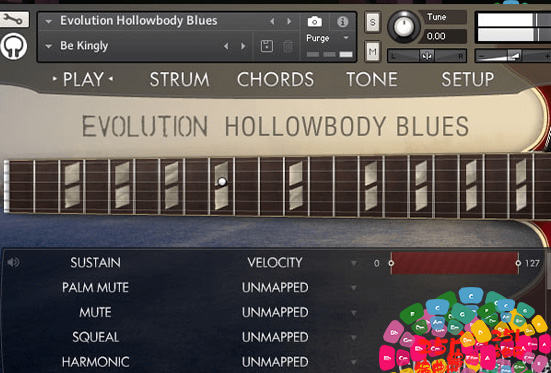Open the Be Kingly snapshot dropdown

(x=48, y=46)
